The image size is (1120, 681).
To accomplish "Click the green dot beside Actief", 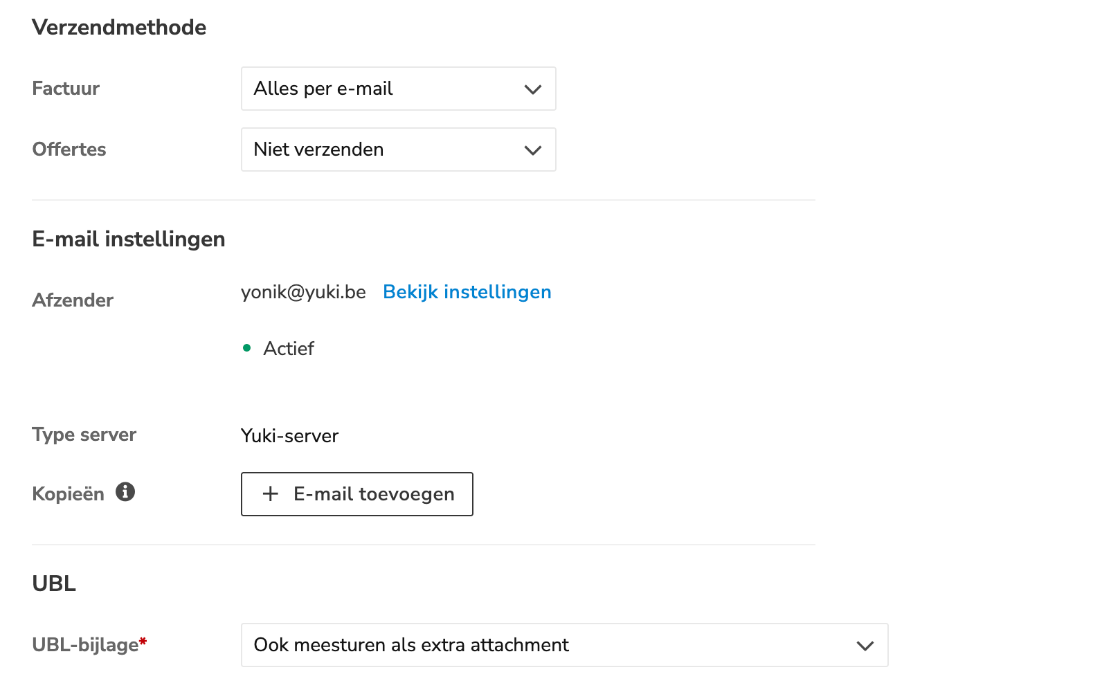I will (246, 348).
